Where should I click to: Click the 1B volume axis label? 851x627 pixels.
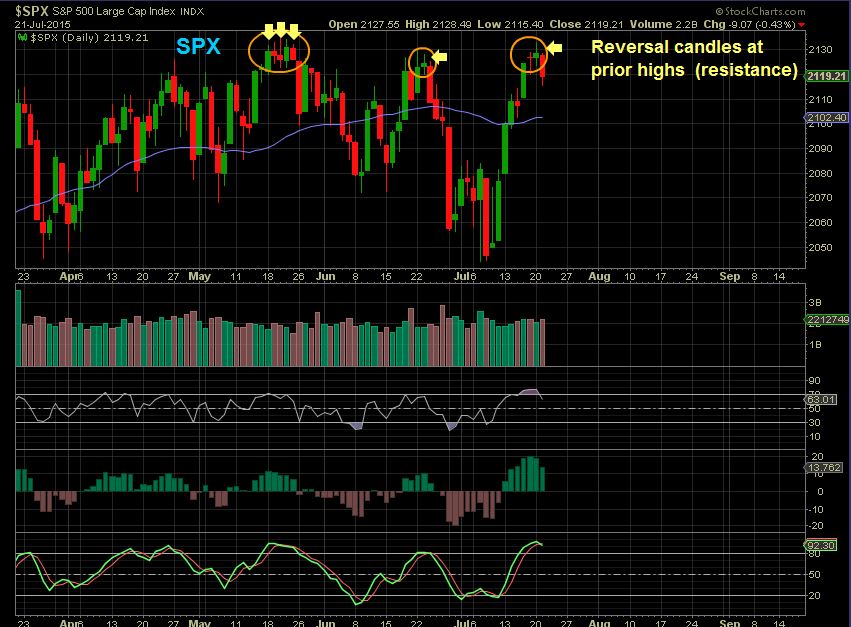[x=815, y=345]
